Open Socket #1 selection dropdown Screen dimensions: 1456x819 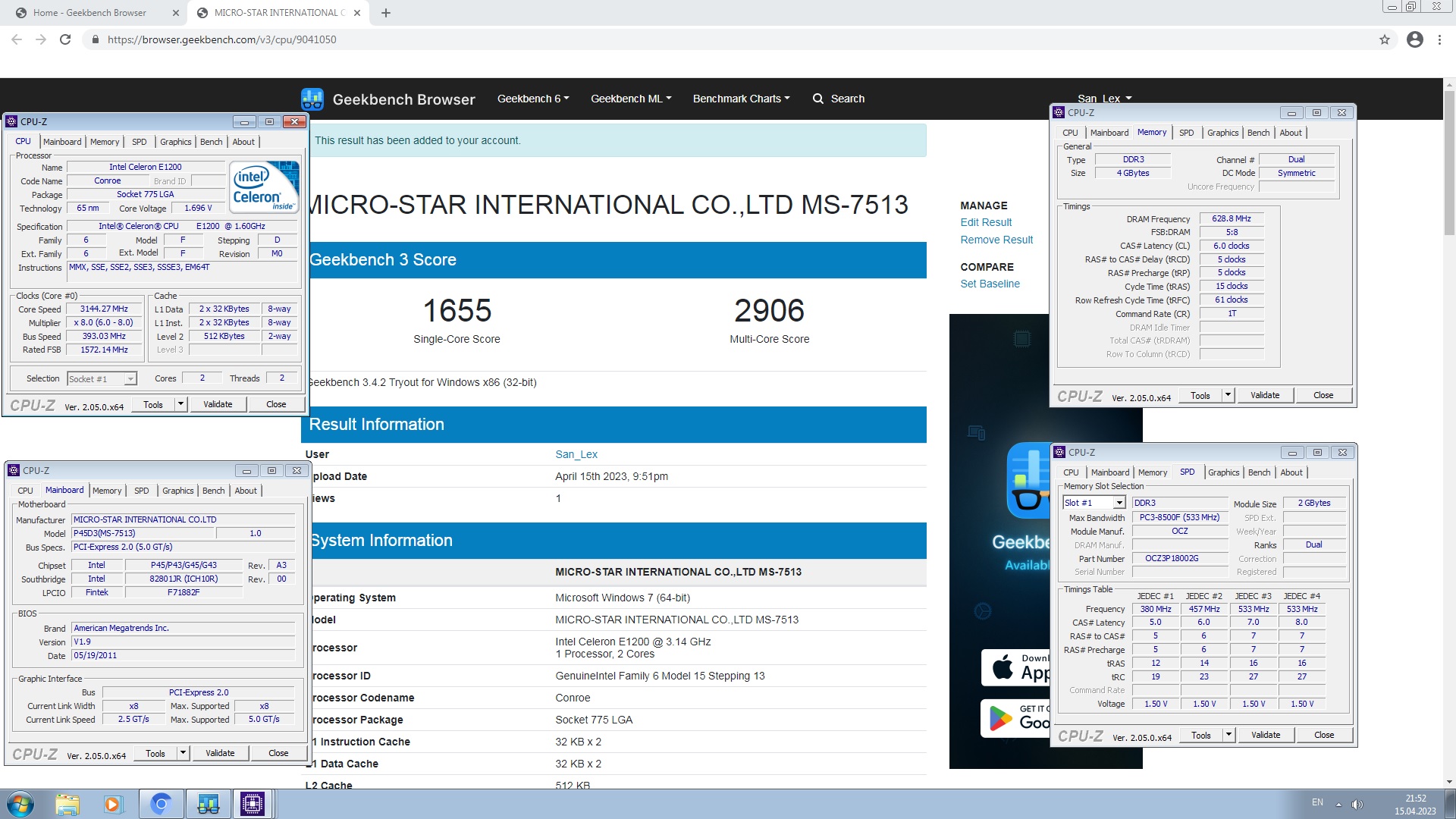[102, 379]
